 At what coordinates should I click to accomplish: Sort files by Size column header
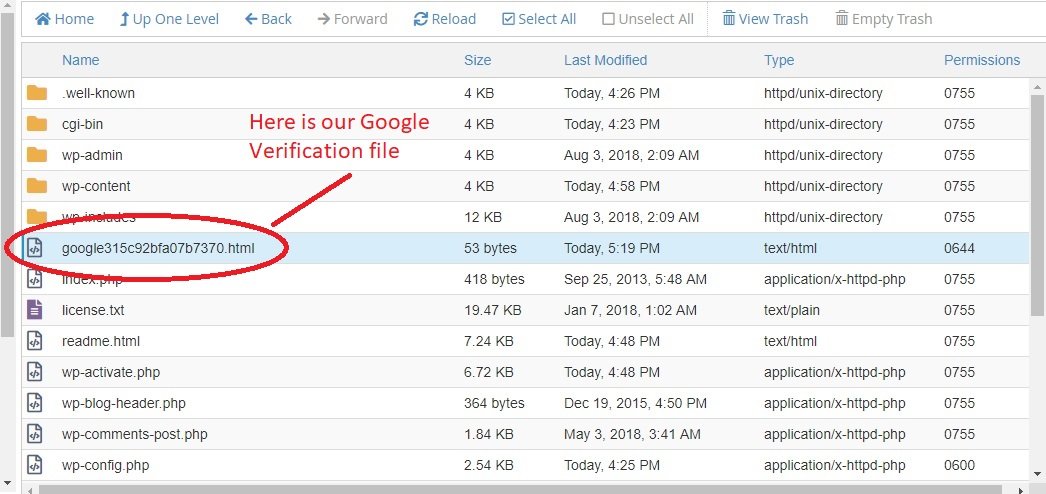tap(478, 60)
